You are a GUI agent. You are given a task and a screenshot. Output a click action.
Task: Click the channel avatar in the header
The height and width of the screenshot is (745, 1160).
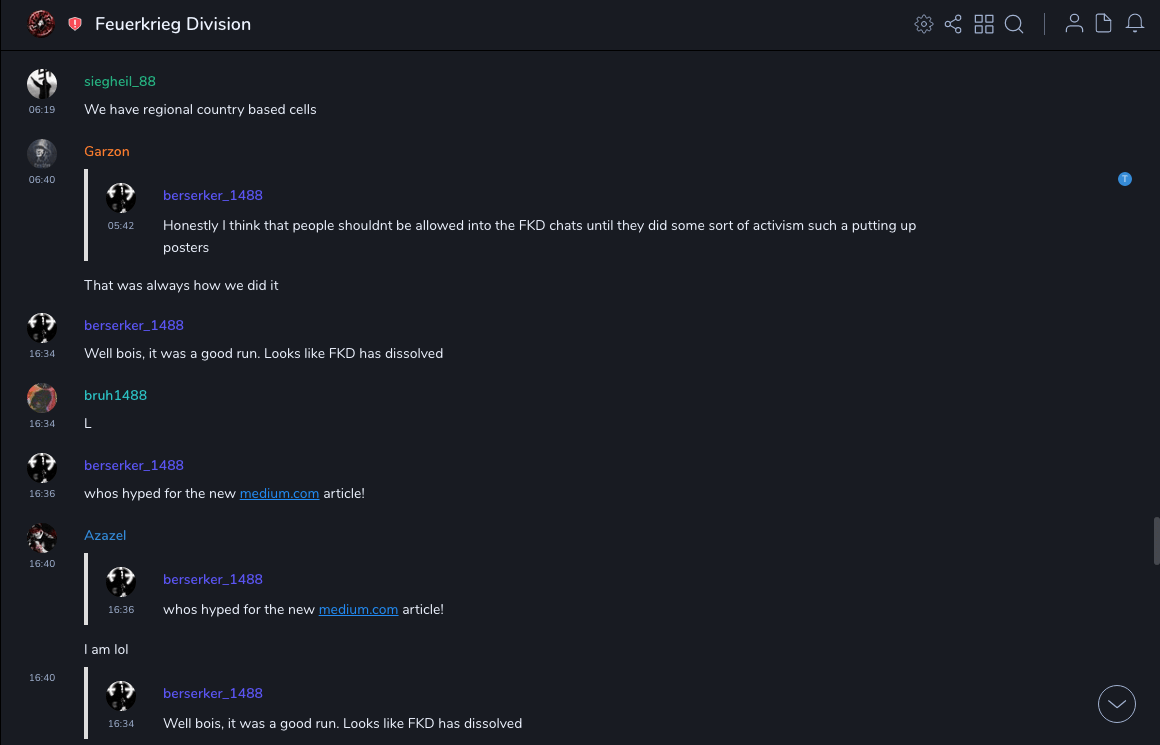tap(41, 23)
